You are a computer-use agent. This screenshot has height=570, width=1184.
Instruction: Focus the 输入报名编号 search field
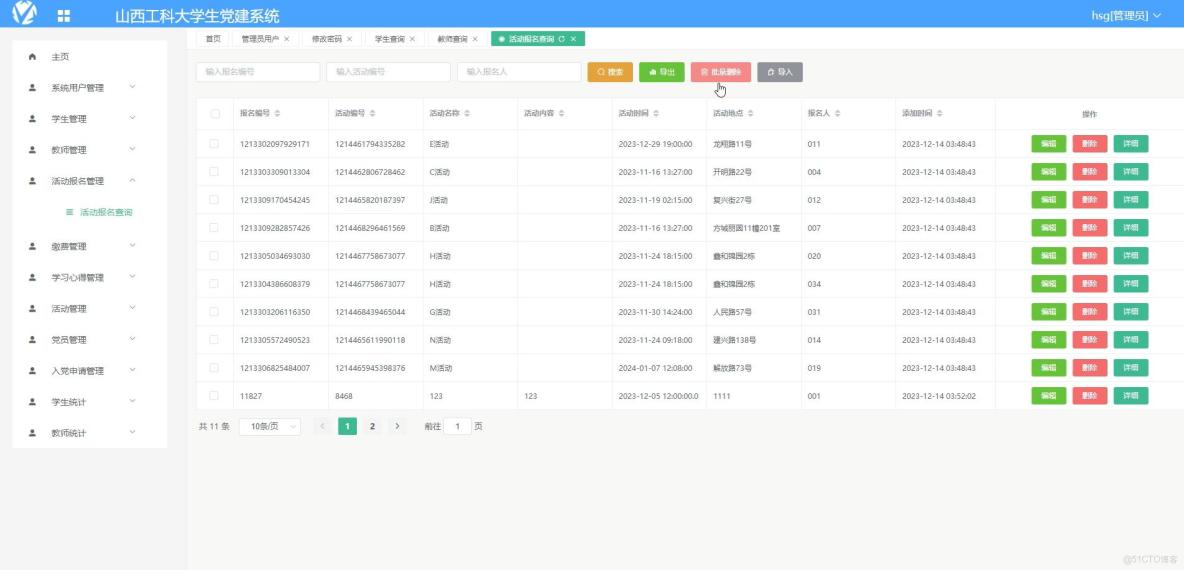tap(258, 72)
